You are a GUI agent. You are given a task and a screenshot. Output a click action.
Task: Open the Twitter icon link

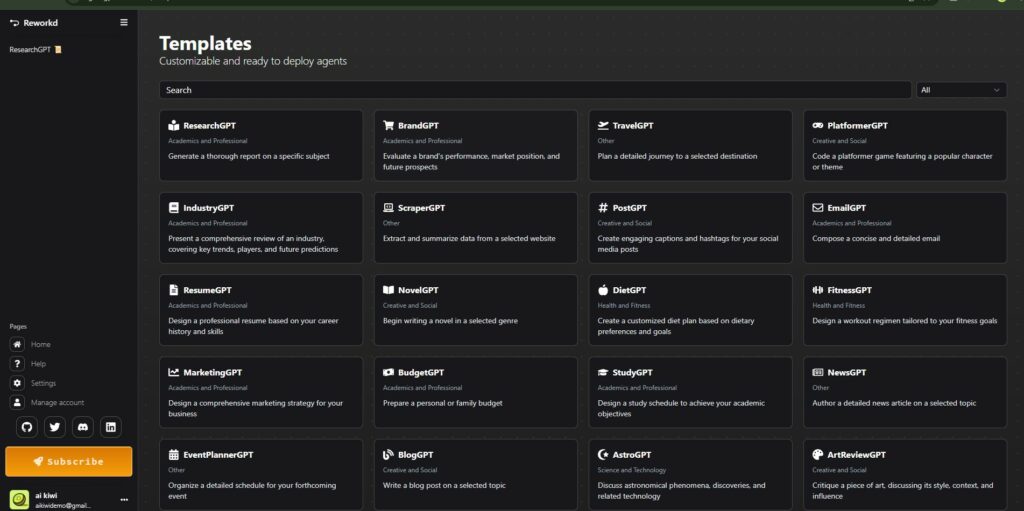[55, 427]
